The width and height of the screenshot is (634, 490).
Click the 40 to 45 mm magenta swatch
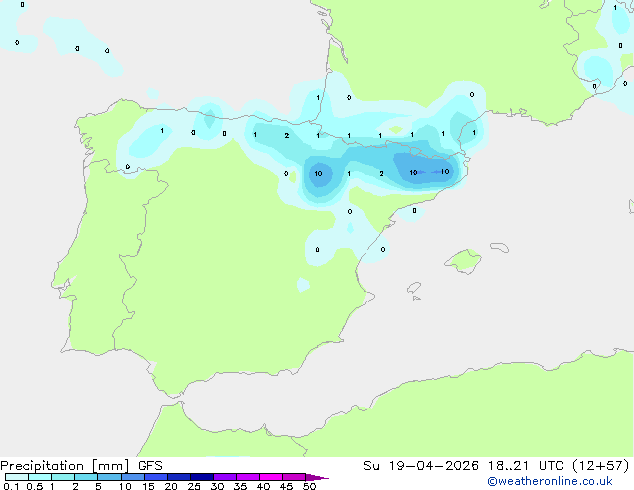tap(271, 477)
